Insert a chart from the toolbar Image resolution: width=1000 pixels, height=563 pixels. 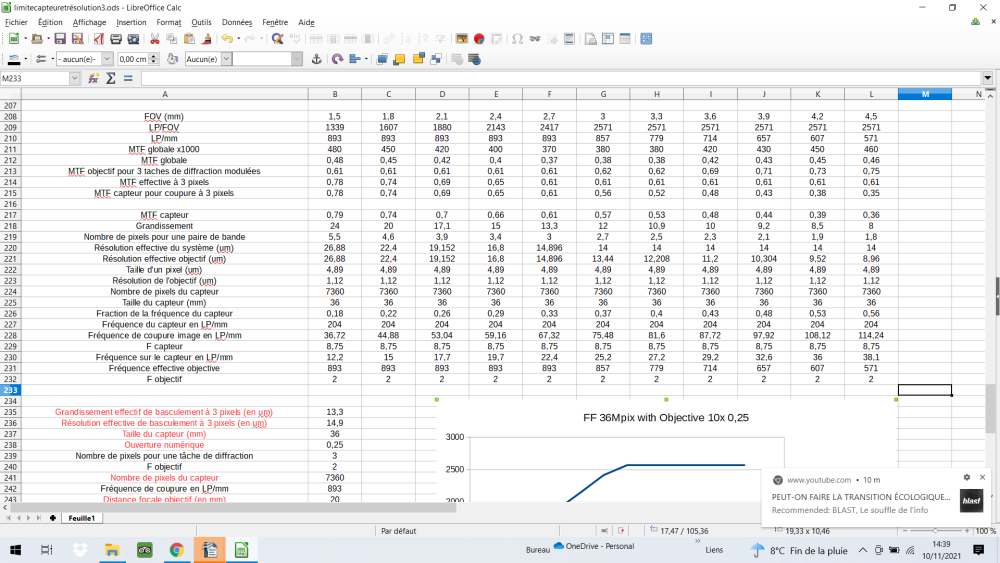(x=479, y=39)
